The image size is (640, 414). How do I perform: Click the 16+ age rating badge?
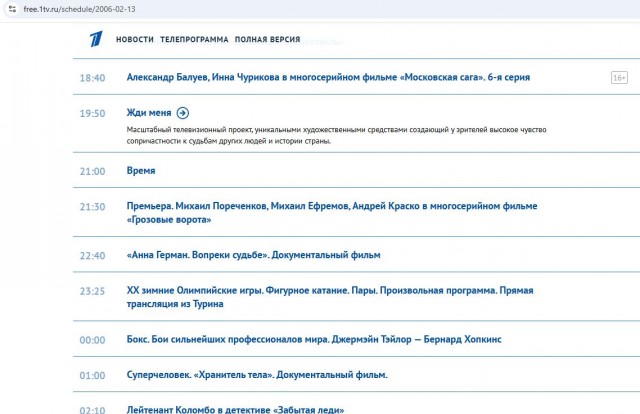pyautogui.click(x=619, y=77)
